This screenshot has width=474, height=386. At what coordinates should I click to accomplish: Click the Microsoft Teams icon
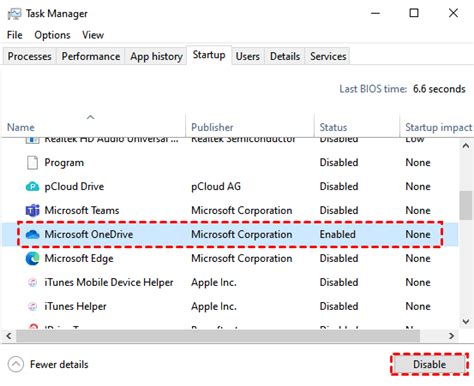(32, 210)
